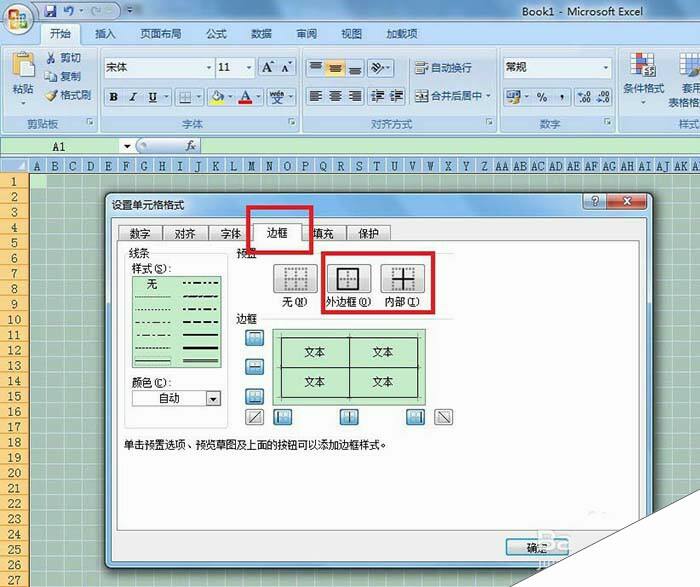Apply percent style number format
Screen dimensions: 700x587
click(x=542, y=97)
